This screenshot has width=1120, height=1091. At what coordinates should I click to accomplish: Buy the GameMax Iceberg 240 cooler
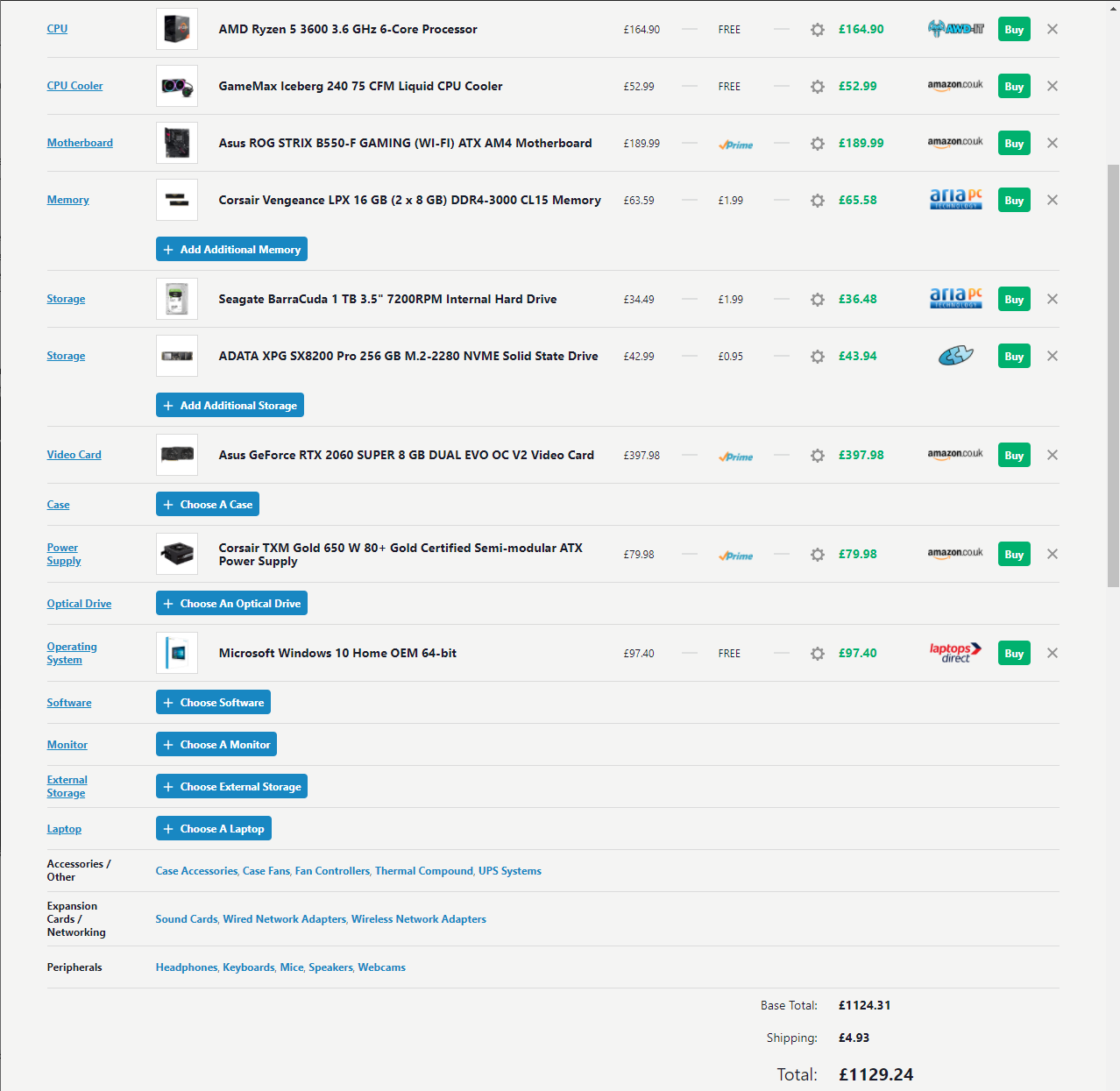point(1014,86)
